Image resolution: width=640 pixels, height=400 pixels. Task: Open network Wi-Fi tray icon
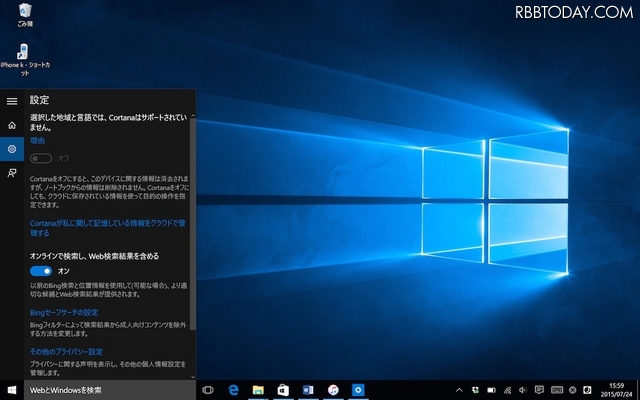(x=507, y=390)
